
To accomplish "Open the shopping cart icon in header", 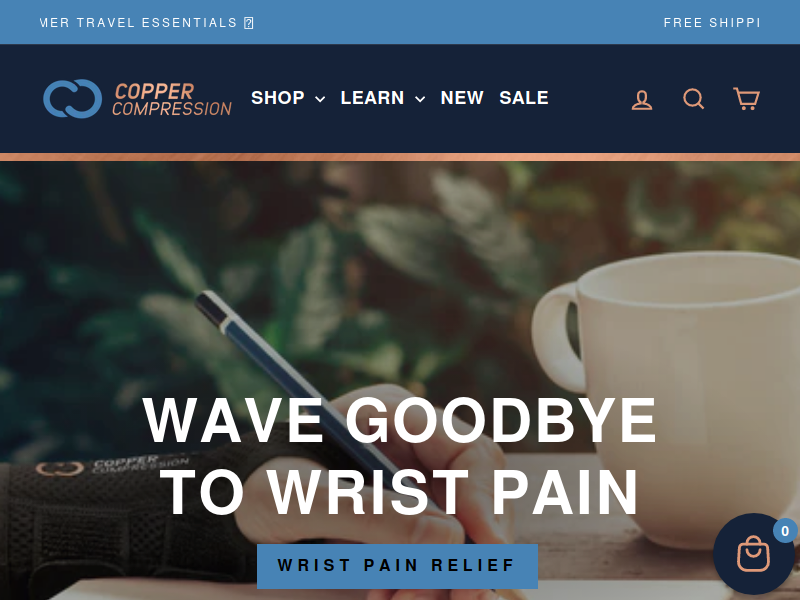I will (746, 98).
